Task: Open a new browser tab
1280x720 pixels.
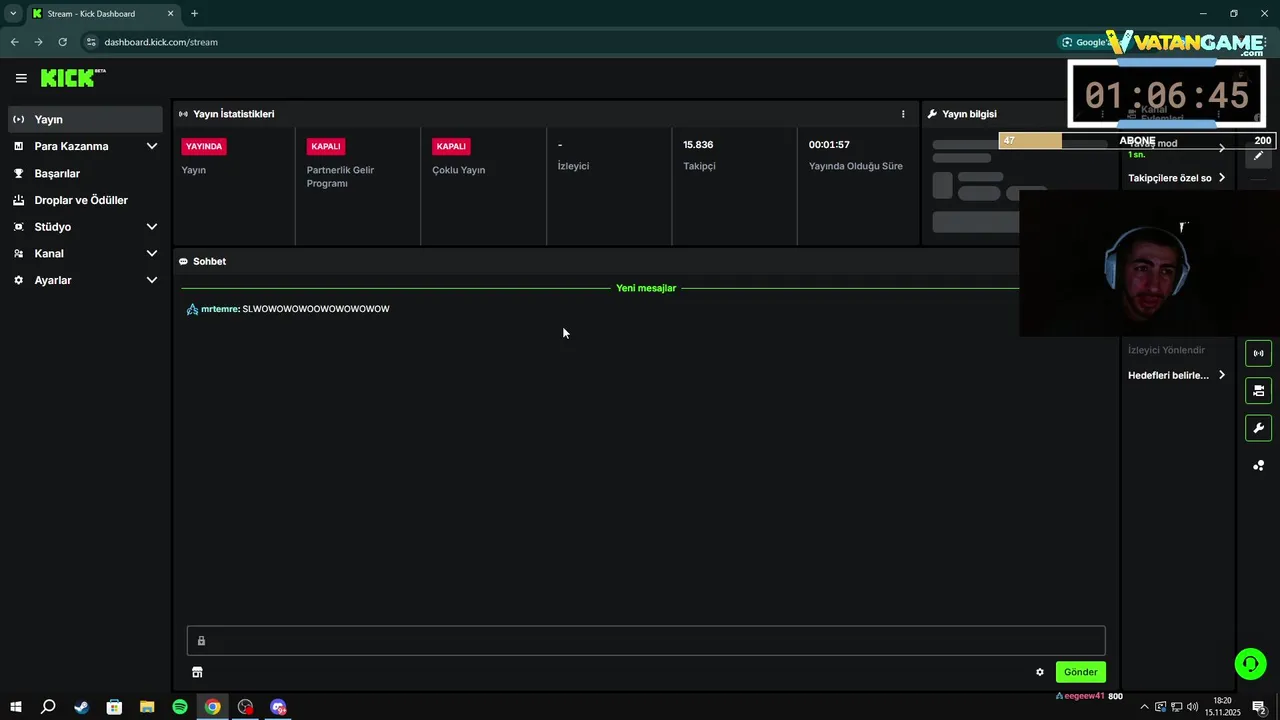Action: click(194, 14)
